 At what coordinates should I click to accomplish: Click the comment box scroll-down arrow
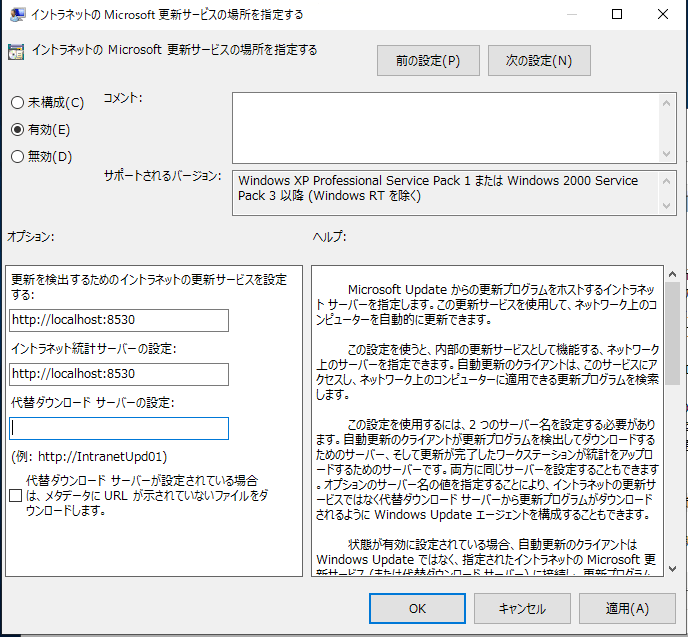click(666, 154)
